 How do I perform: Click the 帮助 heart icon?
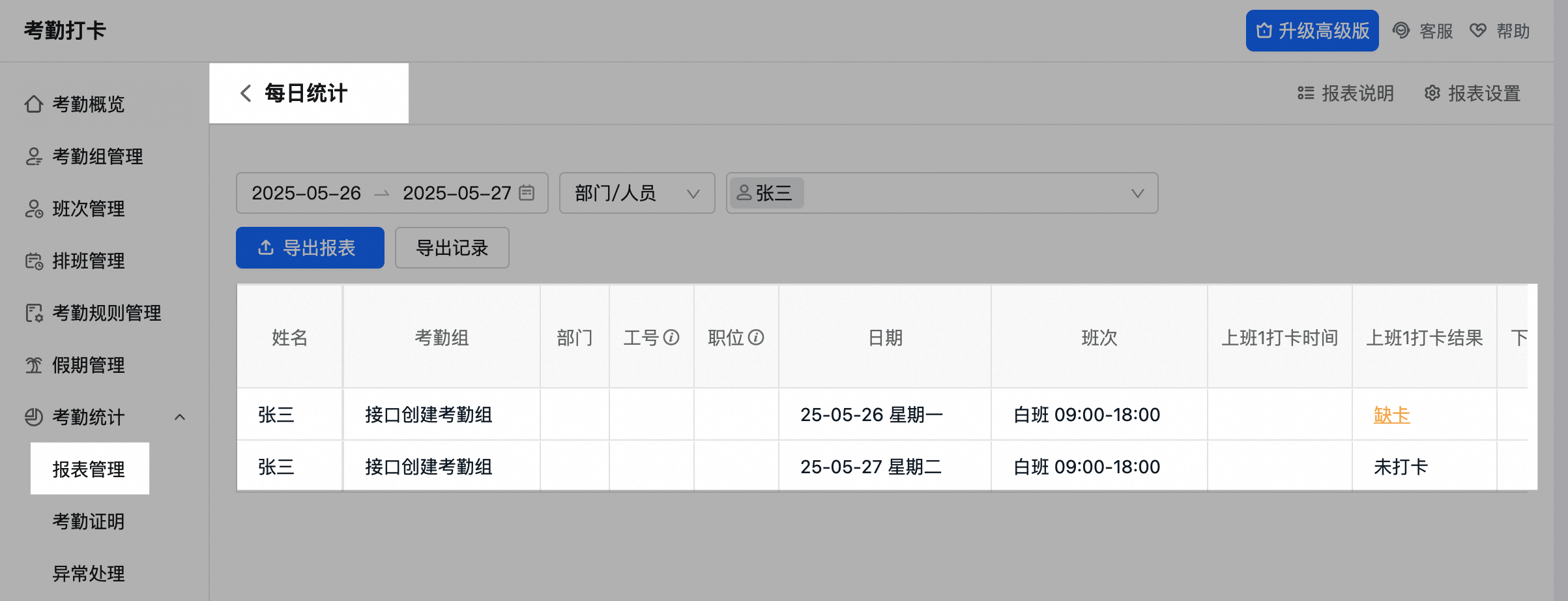tap(1478, 31)
